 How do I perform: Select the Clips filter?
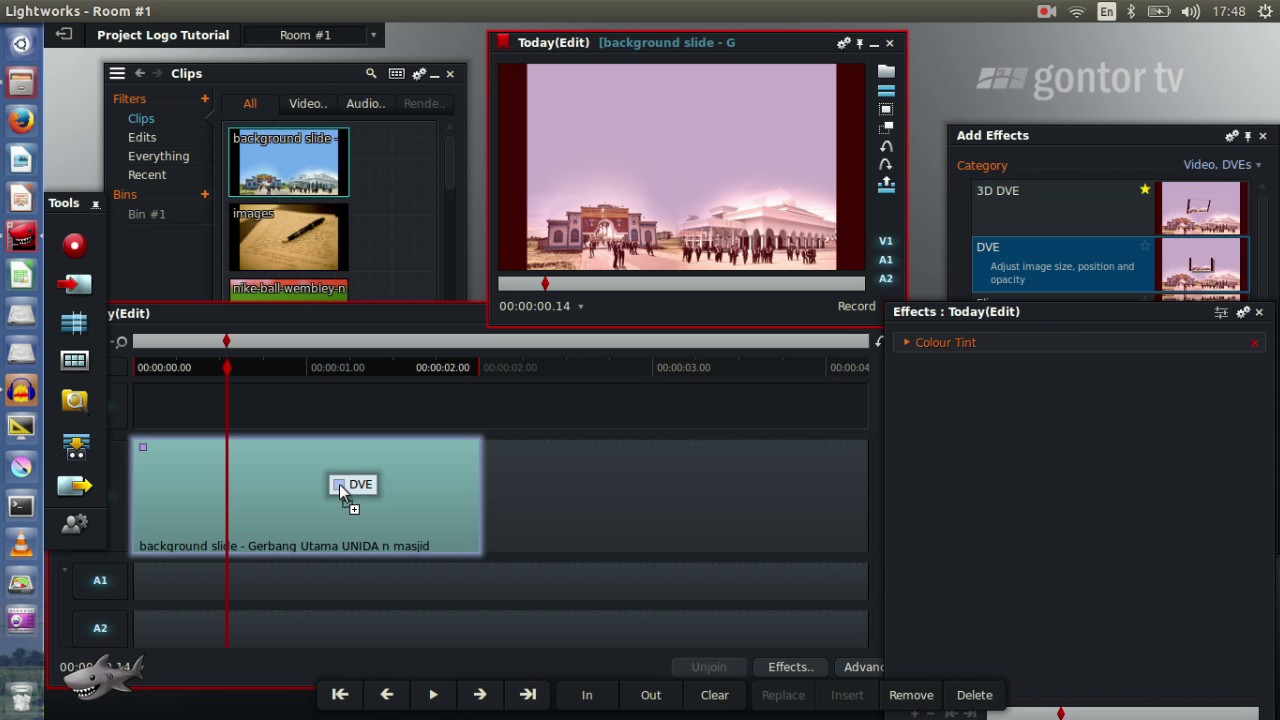[x=141, y=118]
